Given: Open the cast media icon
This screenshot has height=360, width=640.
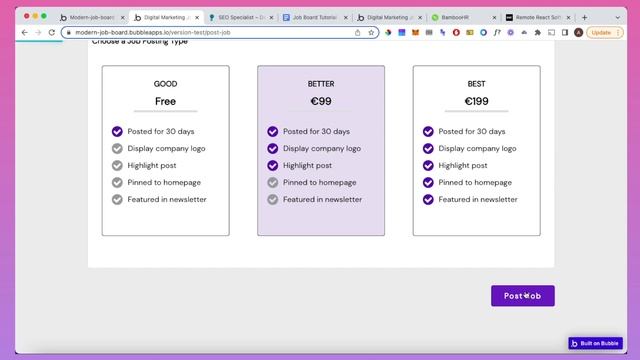Looking at the screenshot, I should 551,32.
